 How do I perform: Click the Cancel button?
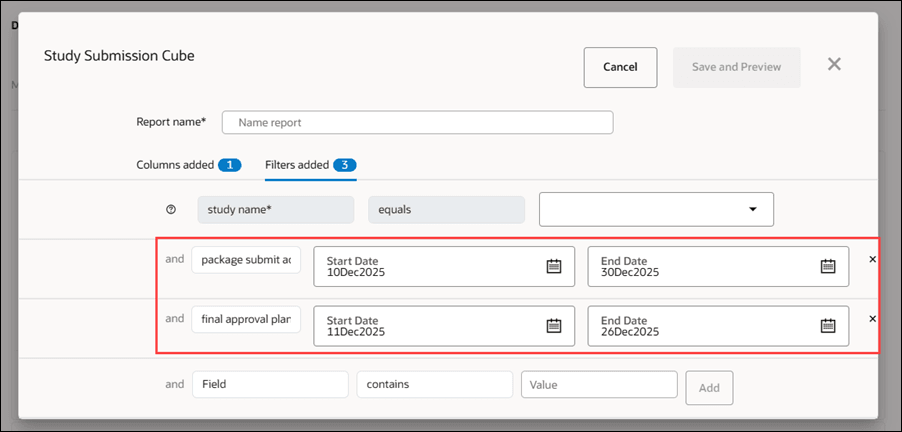tap(620, 67)
